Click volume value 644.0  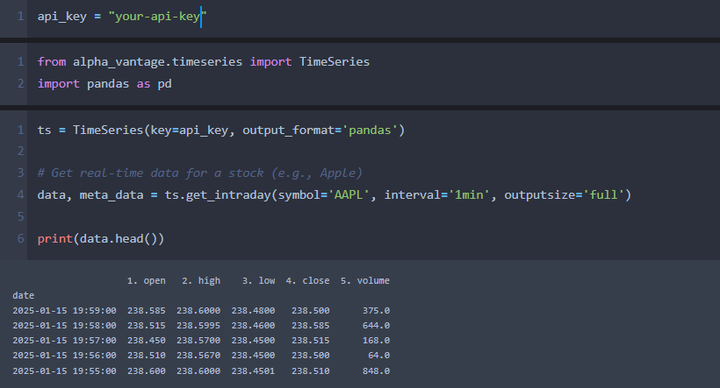(376, 326)
